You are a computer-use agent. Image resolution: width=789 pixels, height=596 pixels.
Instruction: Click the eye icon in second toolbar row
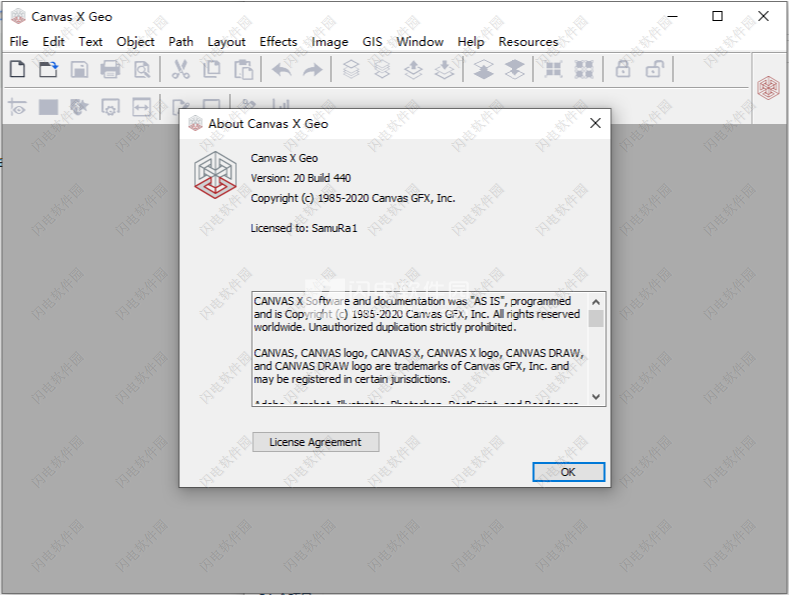click(18, 107)
